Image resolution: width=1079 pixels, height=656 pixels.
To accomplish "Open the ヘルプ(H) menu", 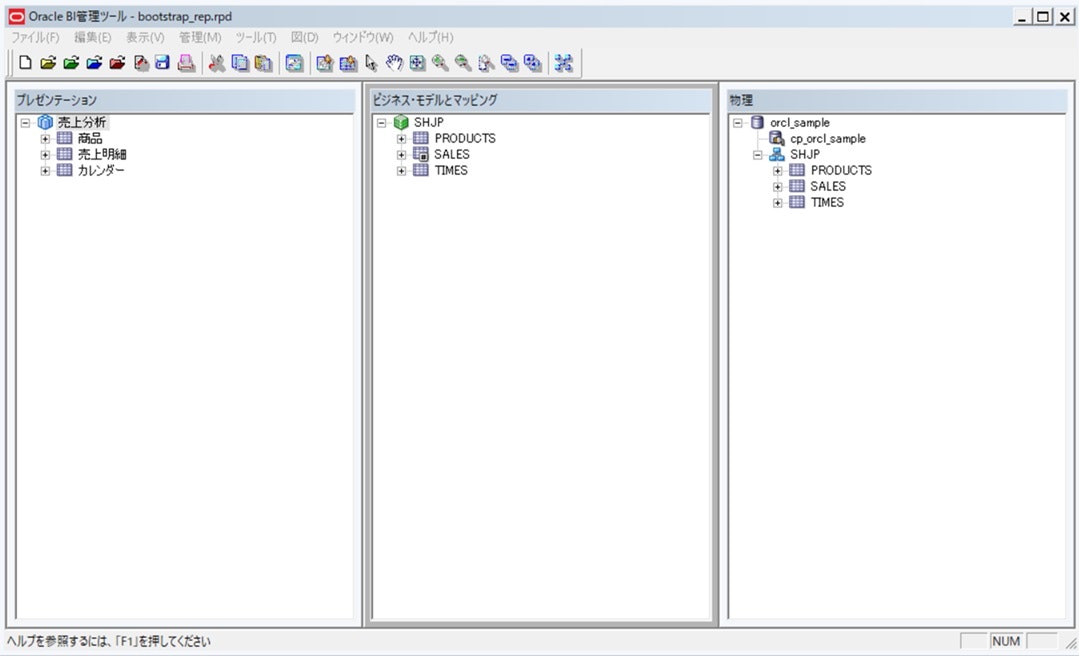I will [431, 37].
